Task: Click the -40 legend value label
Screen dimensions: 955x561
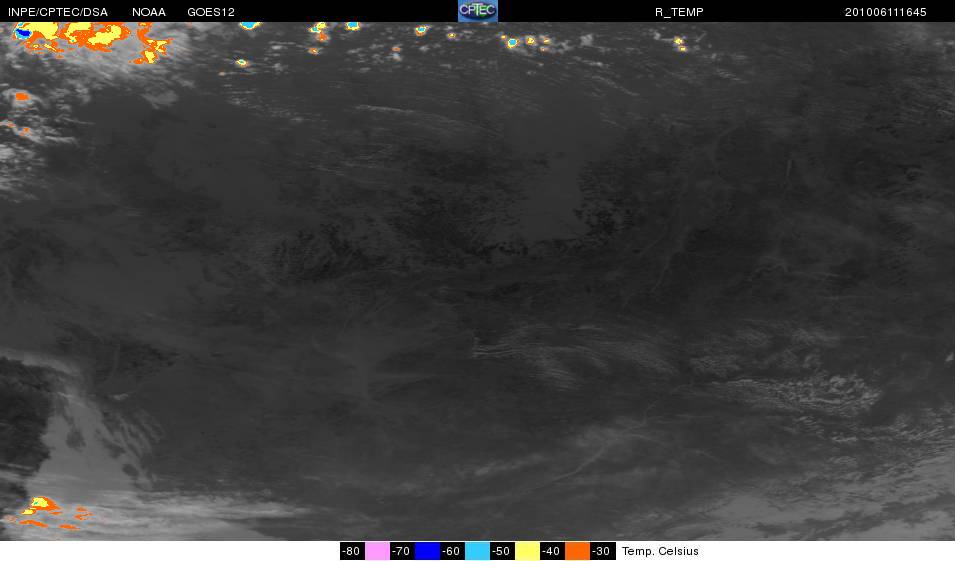Action: (x=551, y=551)
